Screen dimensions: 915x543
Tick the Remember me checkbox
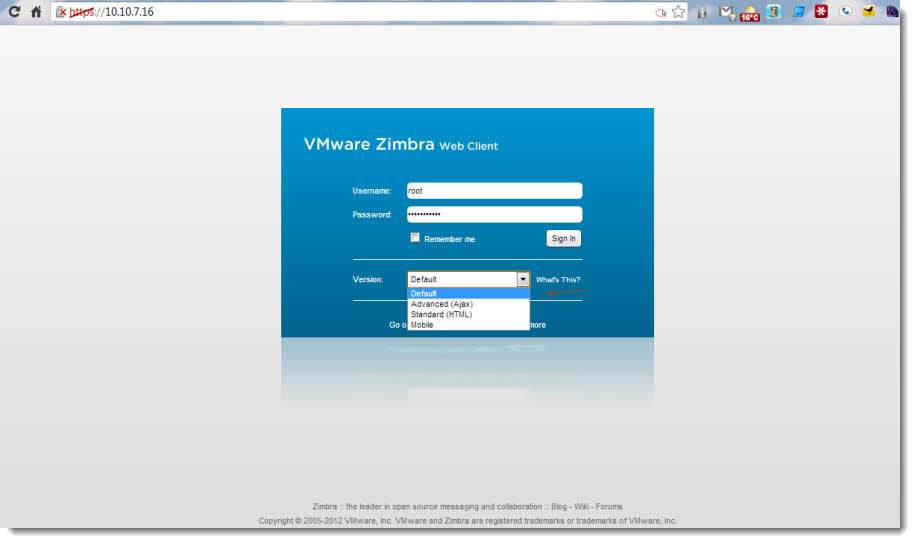(415, 237)
